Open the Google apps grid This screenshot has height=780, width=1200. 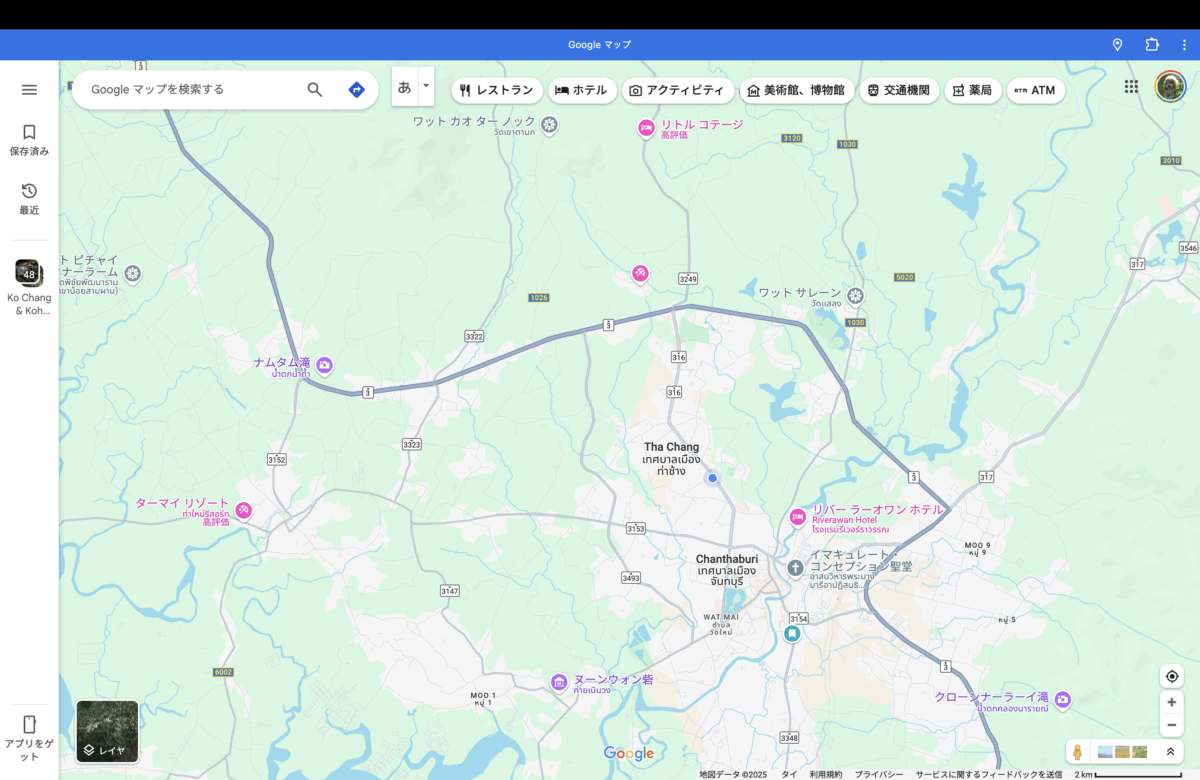[1131, 87]
